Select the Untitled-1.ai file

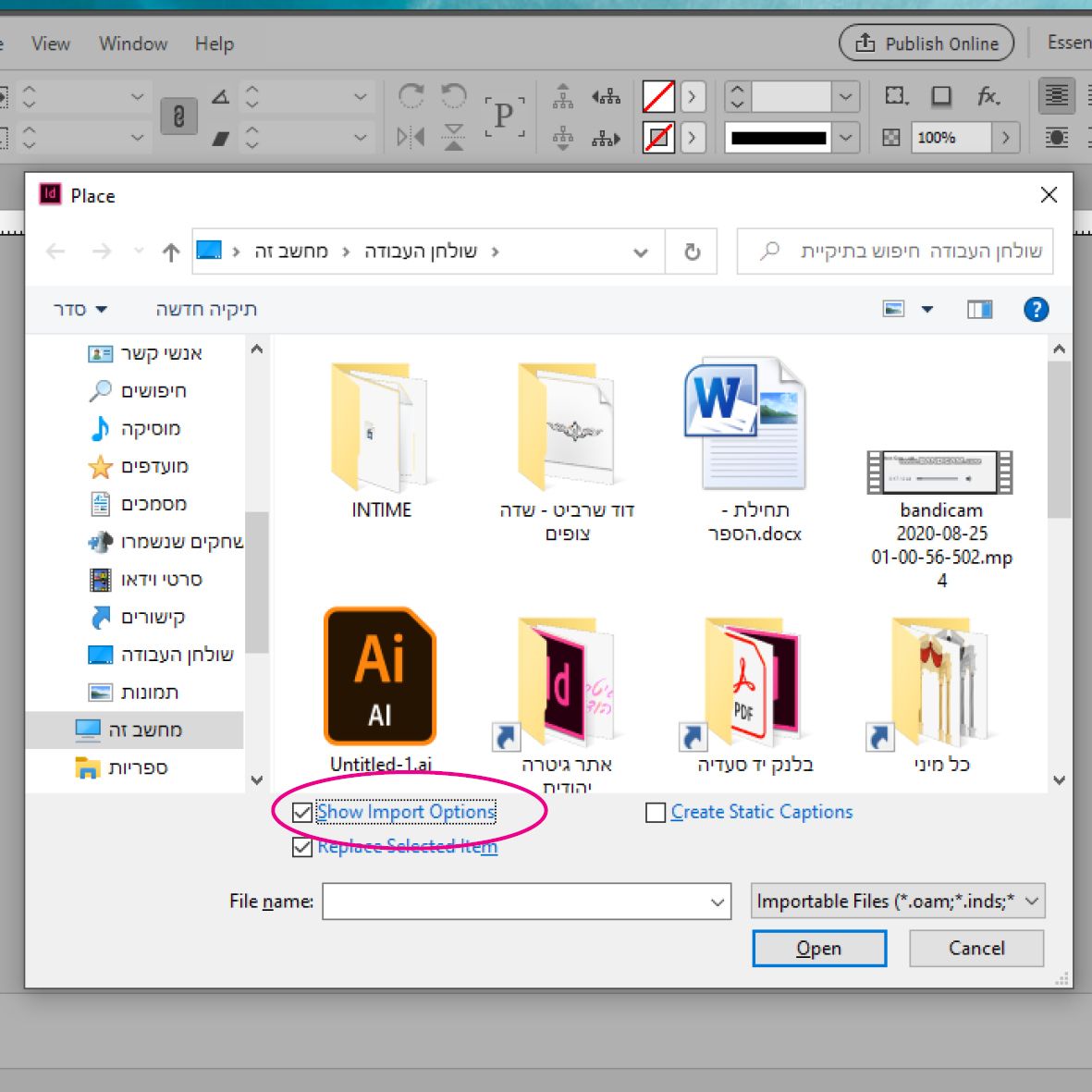380,690
